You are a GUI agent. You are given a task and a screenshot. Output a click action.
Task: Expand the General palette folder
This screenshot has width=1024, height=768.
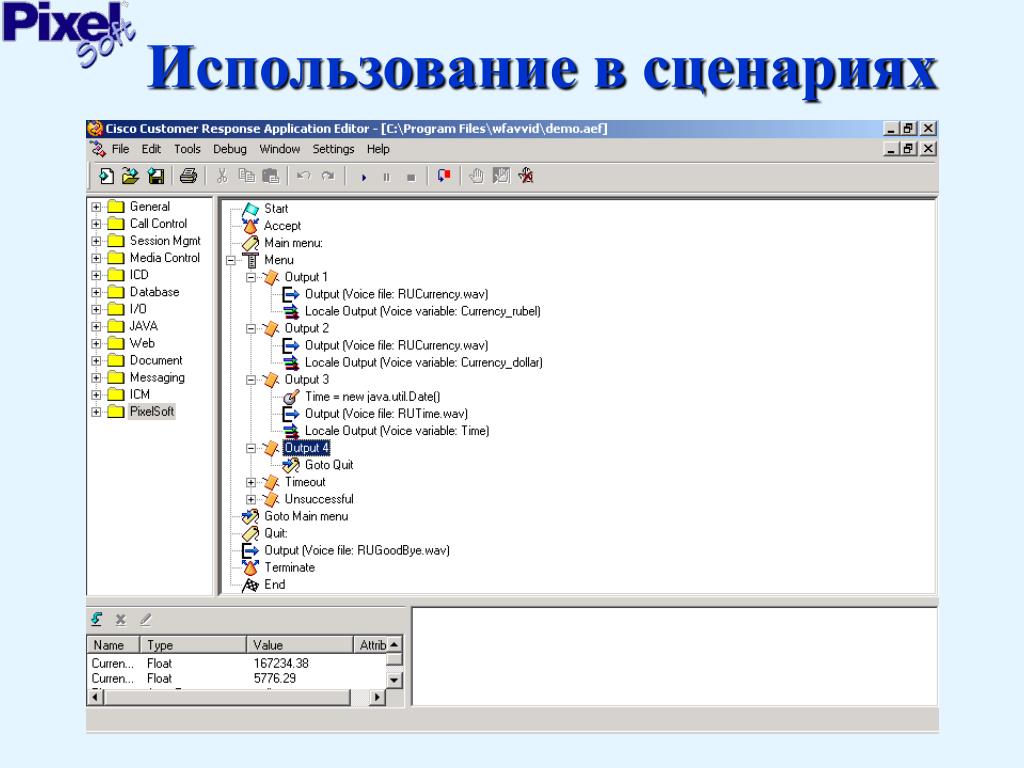(96, 206)
